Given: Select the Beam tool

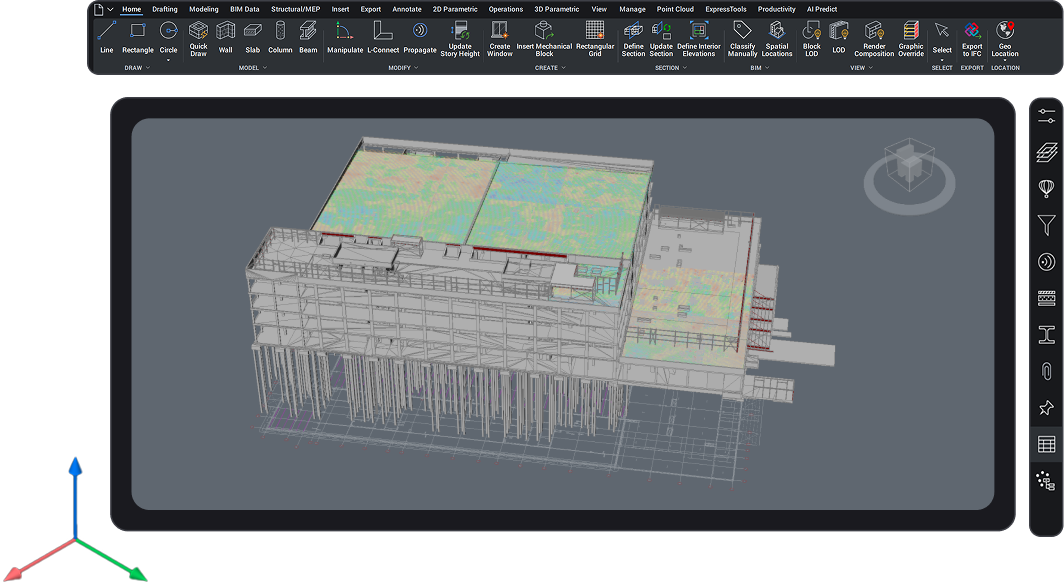Looking at the screenshot, I should click(308, 37).
